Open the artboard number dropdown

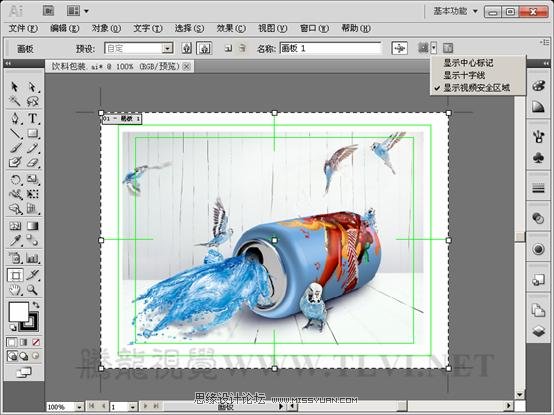[x=132, y=407]
